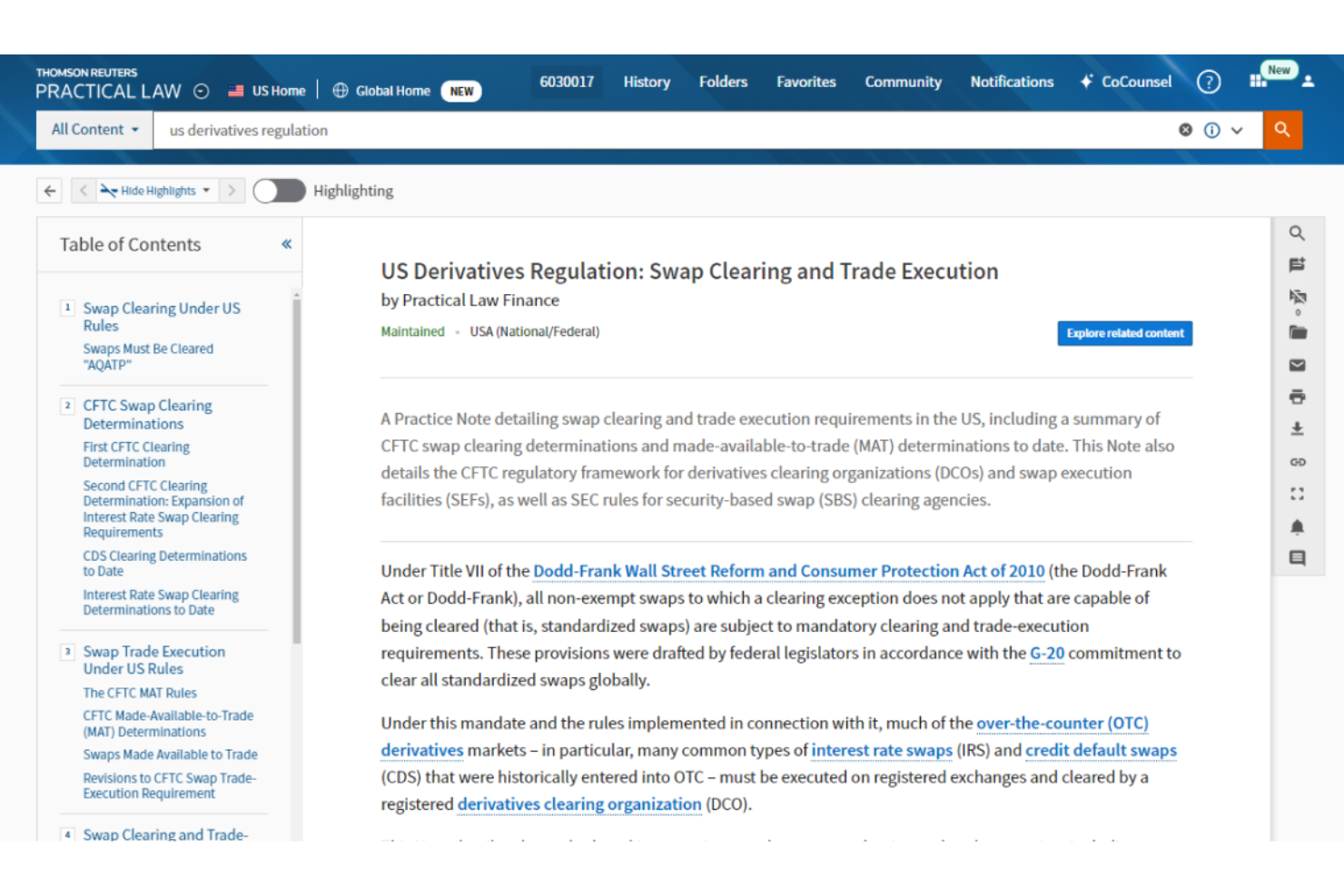The image size is (1344, 896).
Task: Click the US flag icon
Action: 235,91
